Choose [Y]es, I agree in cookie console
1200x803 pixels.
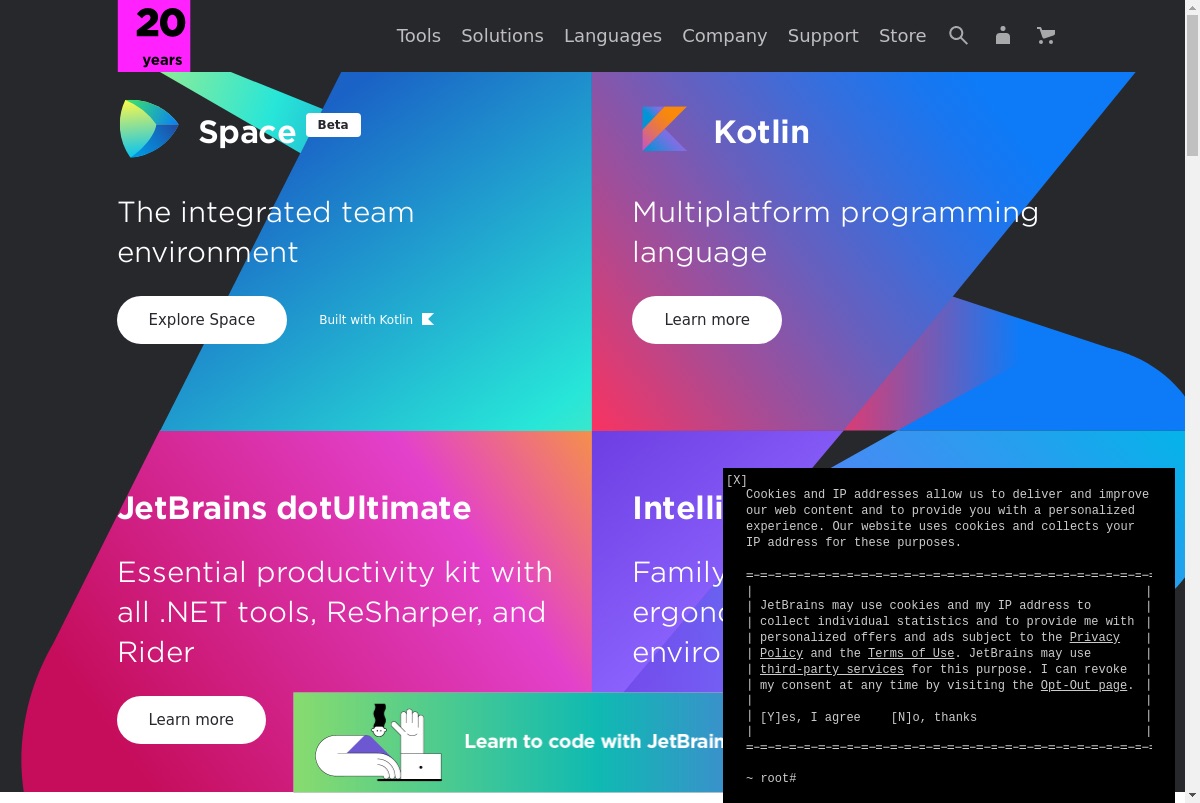[810, 717]
